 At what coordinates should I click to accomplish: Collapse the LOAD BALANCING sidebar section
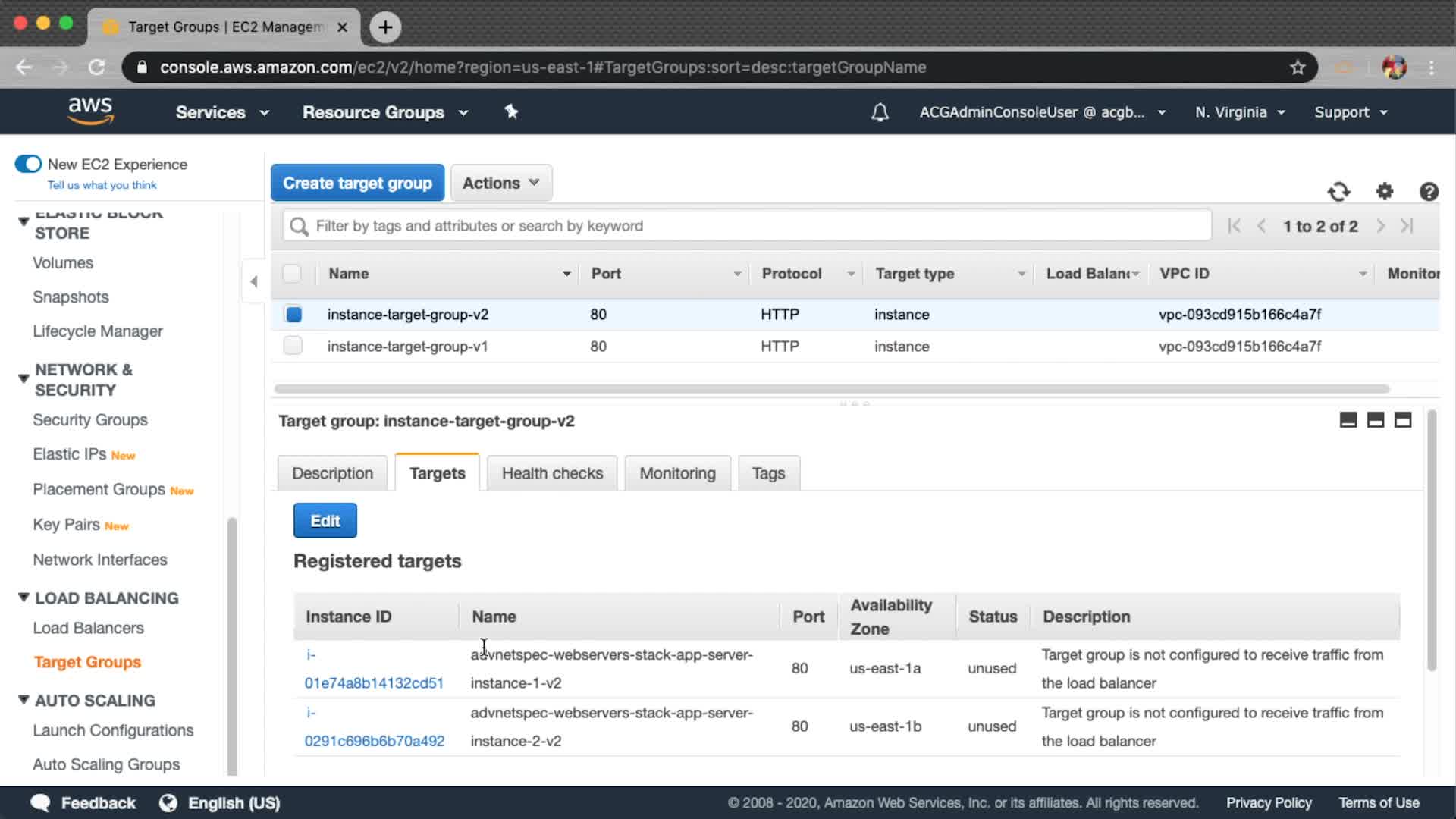pos(24,598)
